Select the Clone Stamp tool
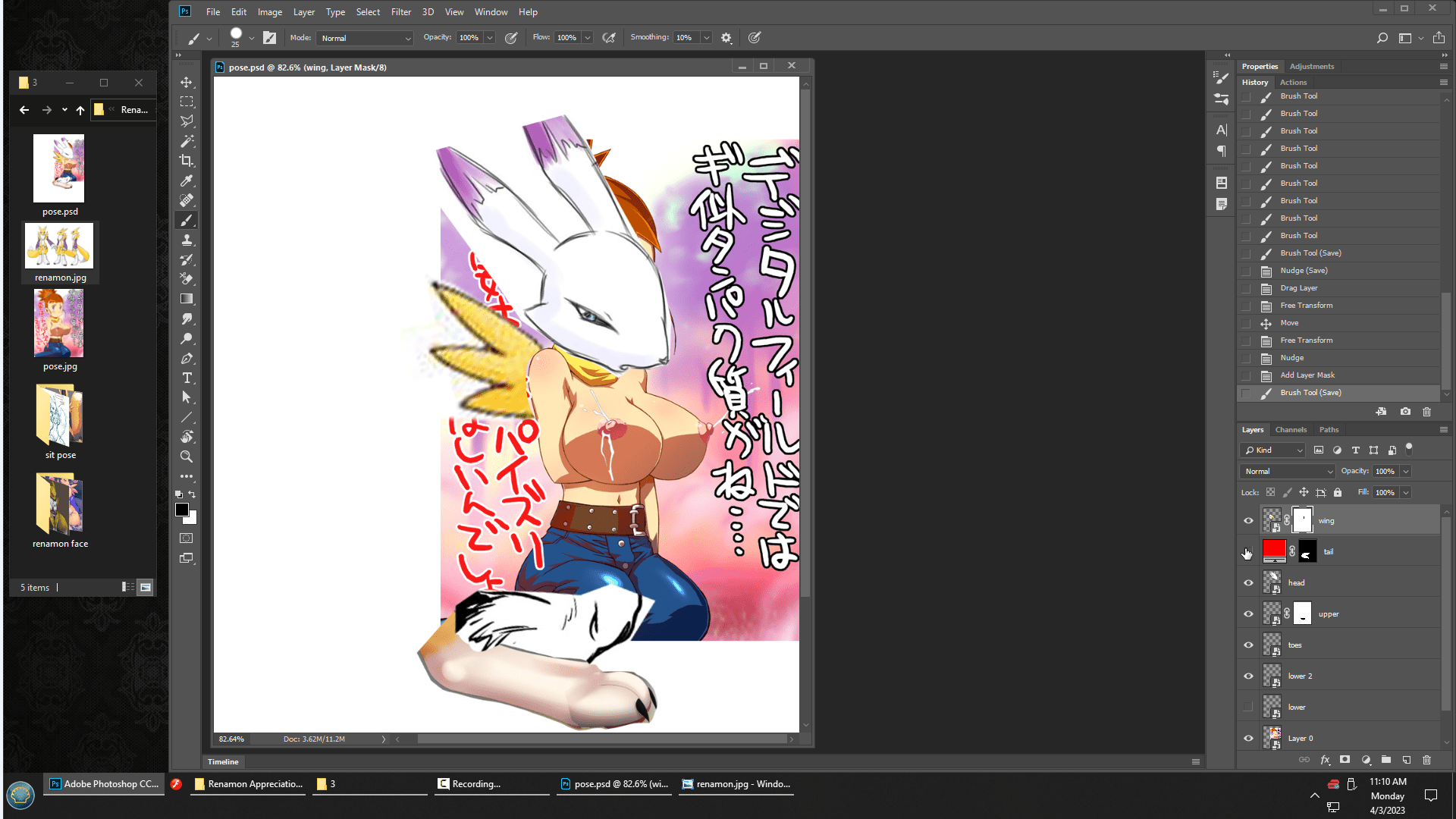Image resolution: width=1456 pixels, height=819 pixels. [187, 240]
